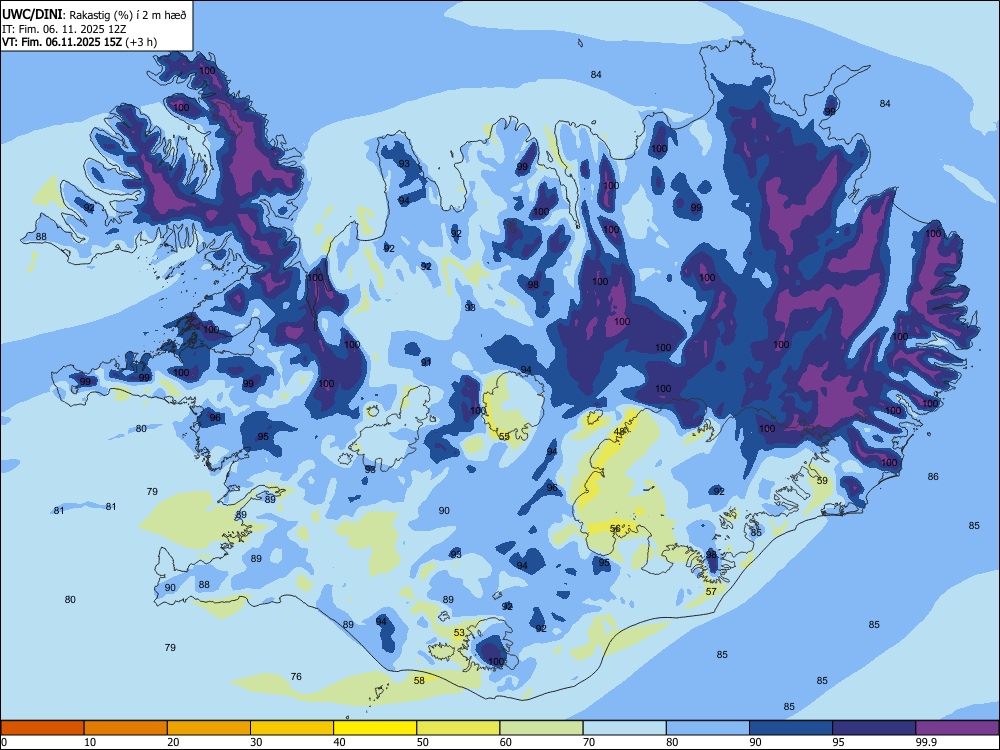
Task: Click the medium blue 80–90 legend swatch
Action: point(707,728)
